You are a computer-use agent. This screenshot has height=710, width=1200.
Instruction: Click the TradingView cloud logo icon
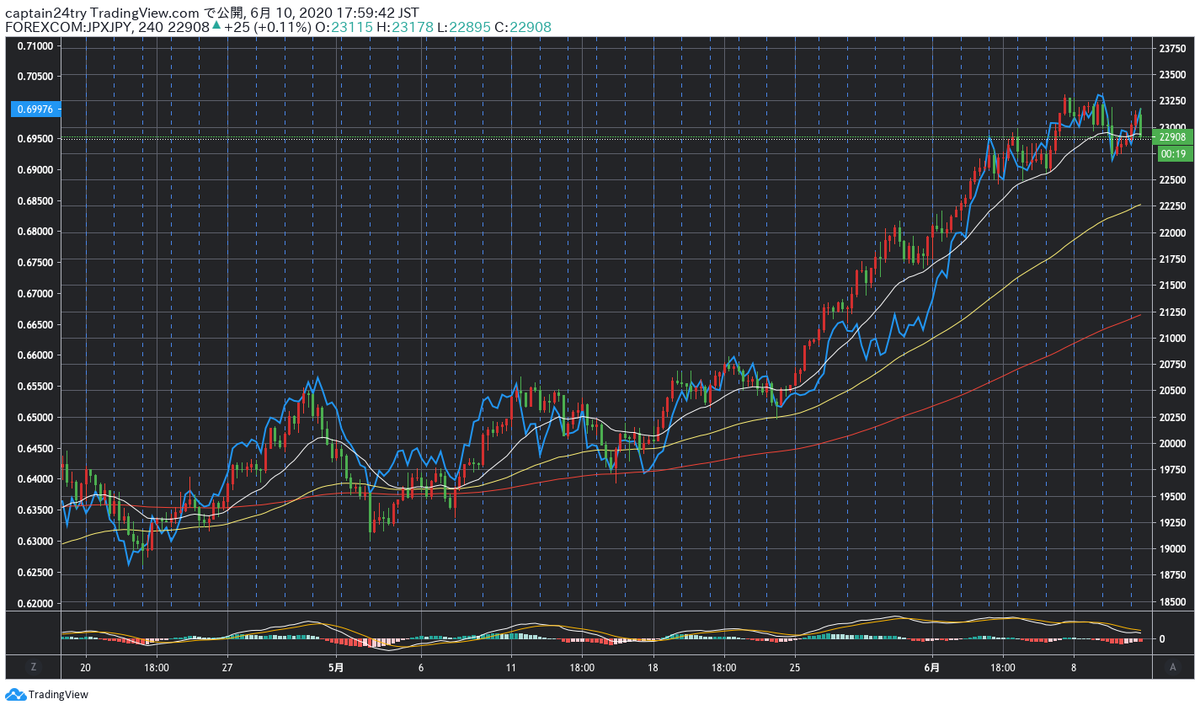tap(15, 695)
